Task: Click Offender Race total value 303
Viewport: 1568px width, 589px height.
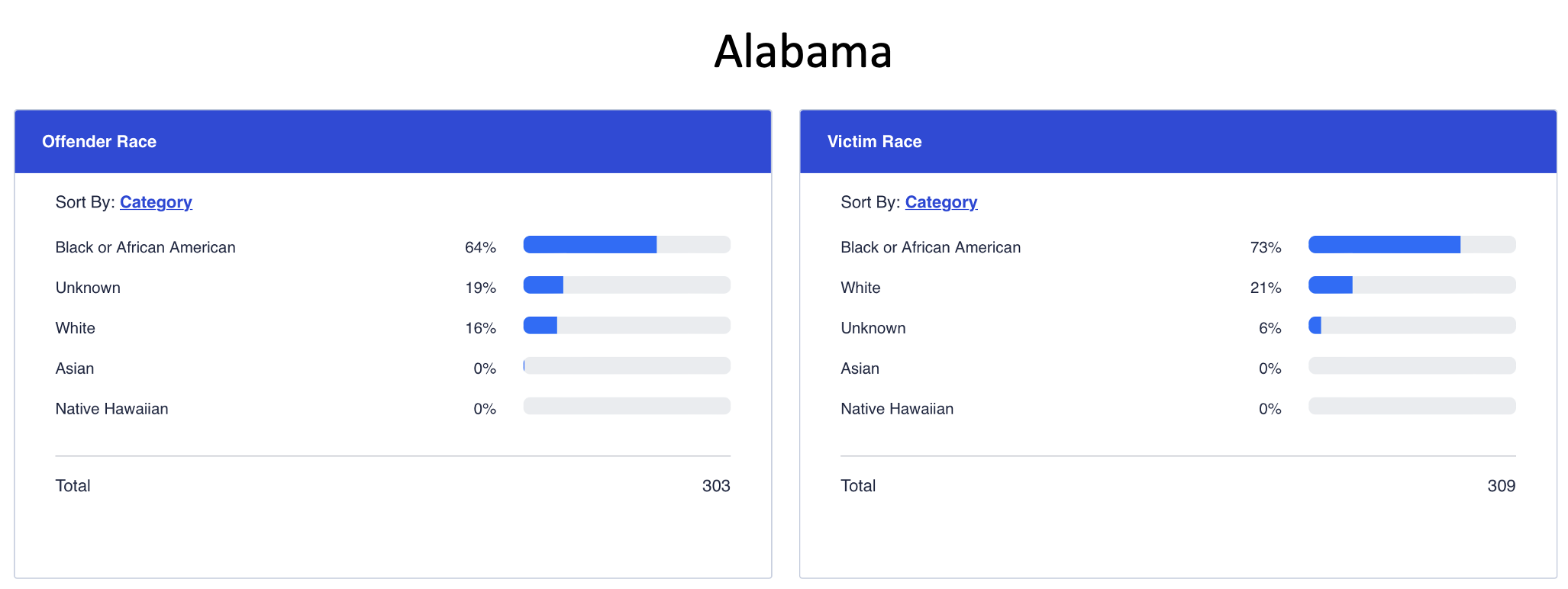Action: click(715, 486)
